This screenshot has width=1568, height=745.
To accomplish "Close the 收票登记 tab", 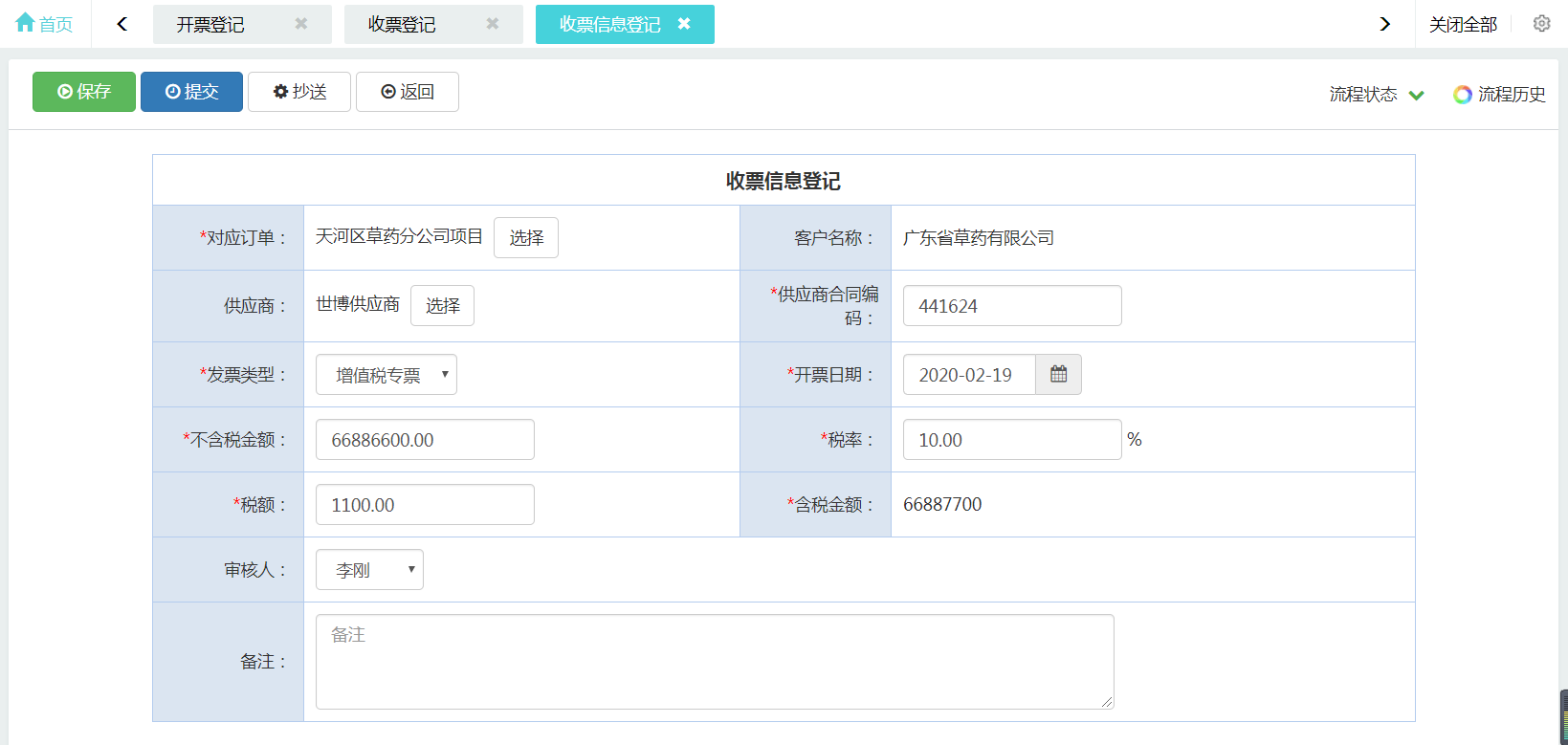I will click(493, 24).
